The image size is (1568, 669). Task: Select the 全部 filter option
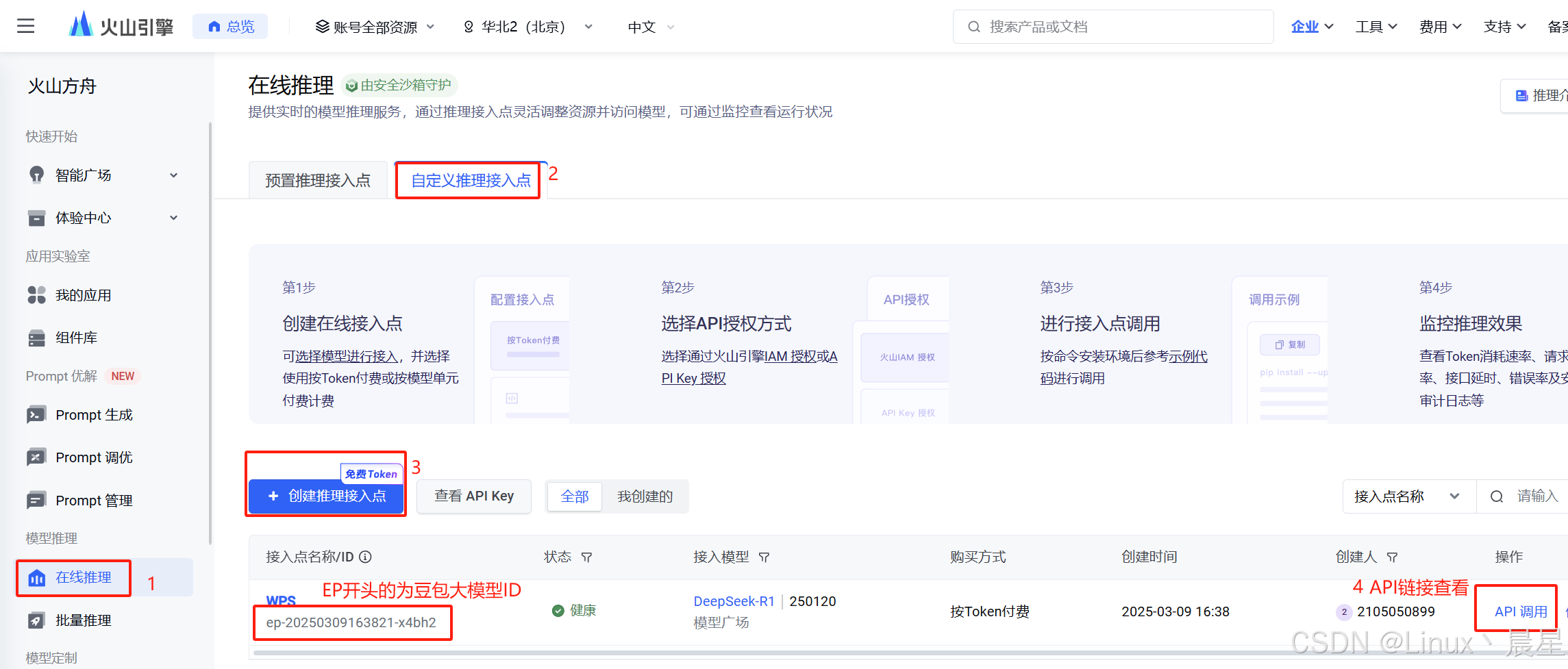pos(575,496)
